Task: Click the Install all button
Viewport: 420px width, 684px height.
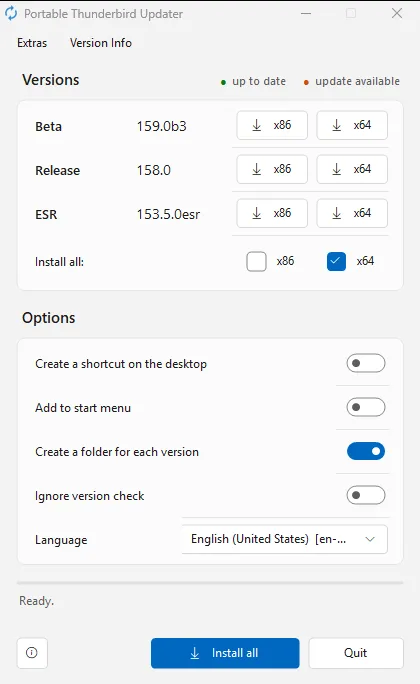Action: (x=225, y=653)
